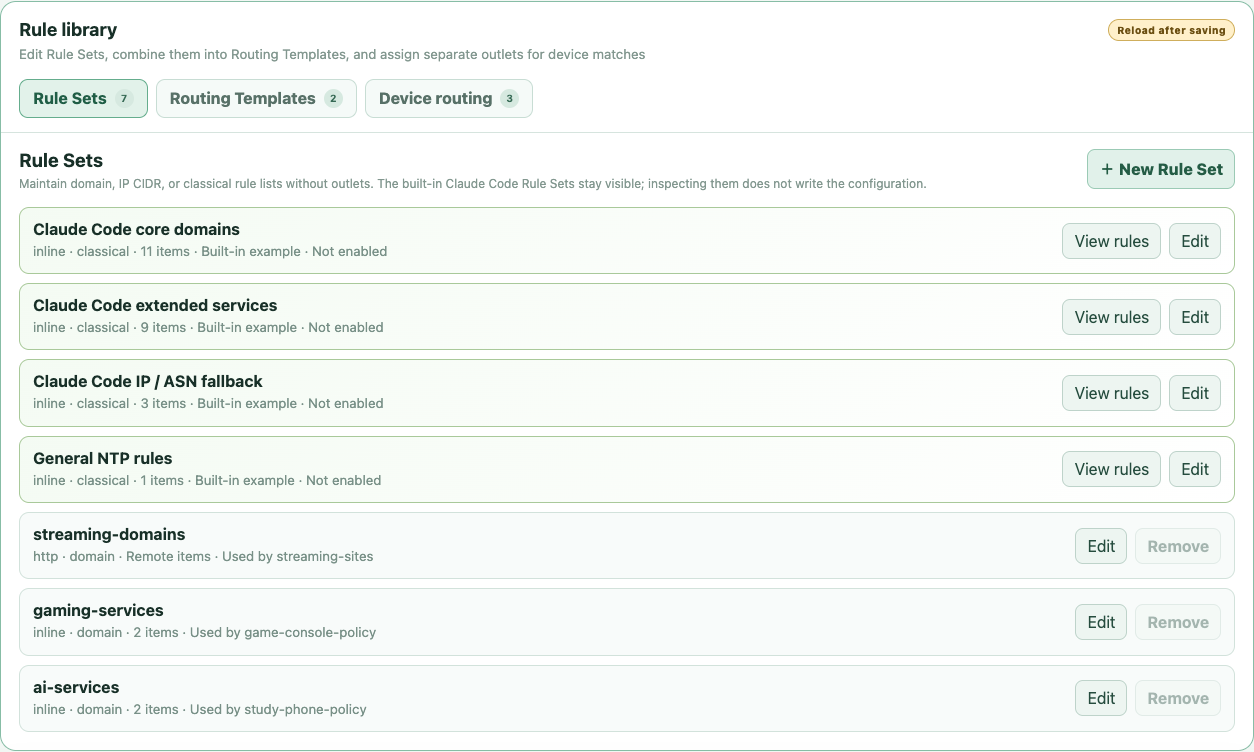The height and width of the screenshot is (752, 1254).
Task: Edit the streaming-domains rule set
Action: [x=1101, y=546]
